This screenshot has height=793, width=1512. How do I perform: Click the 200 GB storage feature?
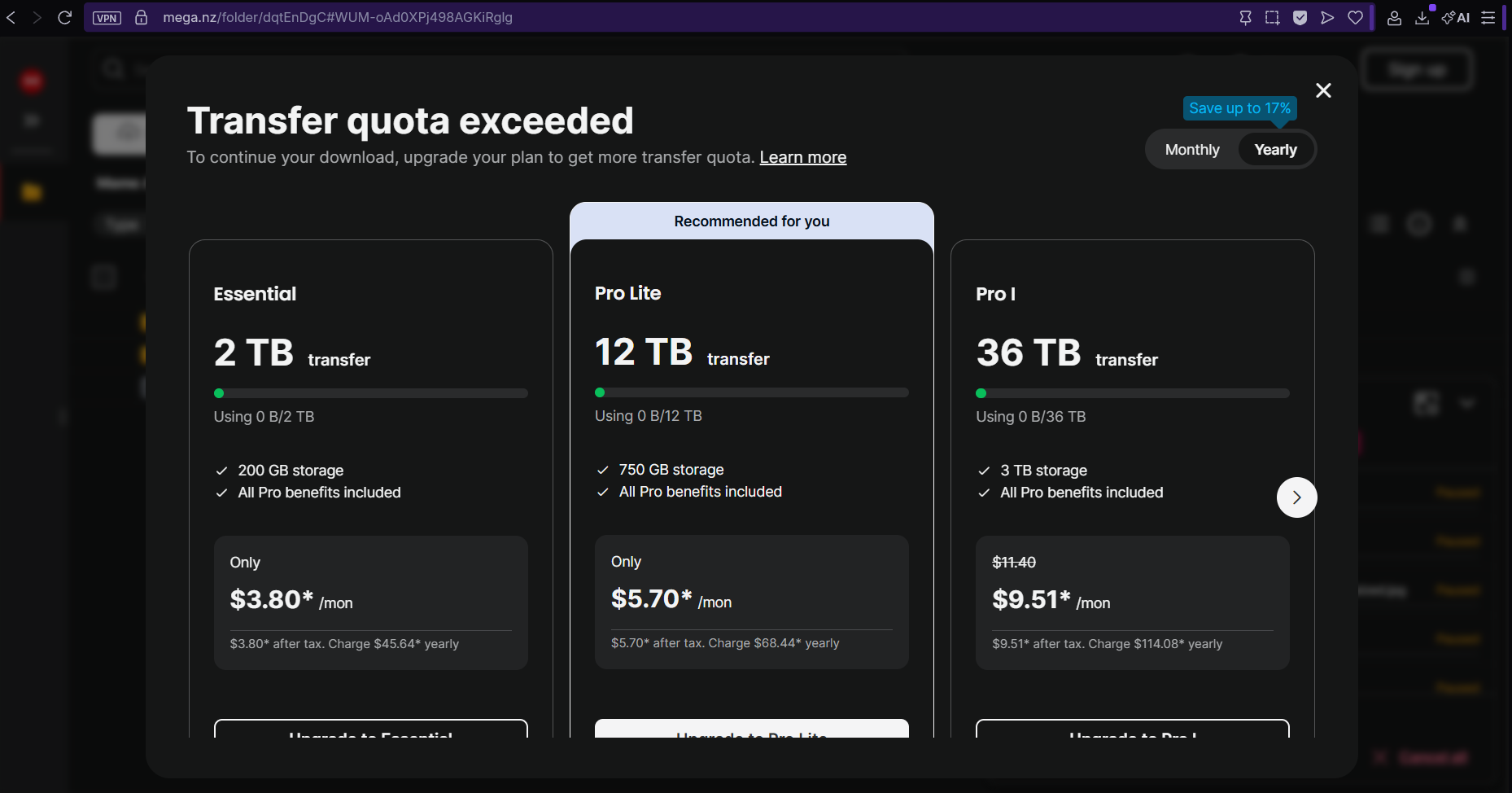click(291, 471)
